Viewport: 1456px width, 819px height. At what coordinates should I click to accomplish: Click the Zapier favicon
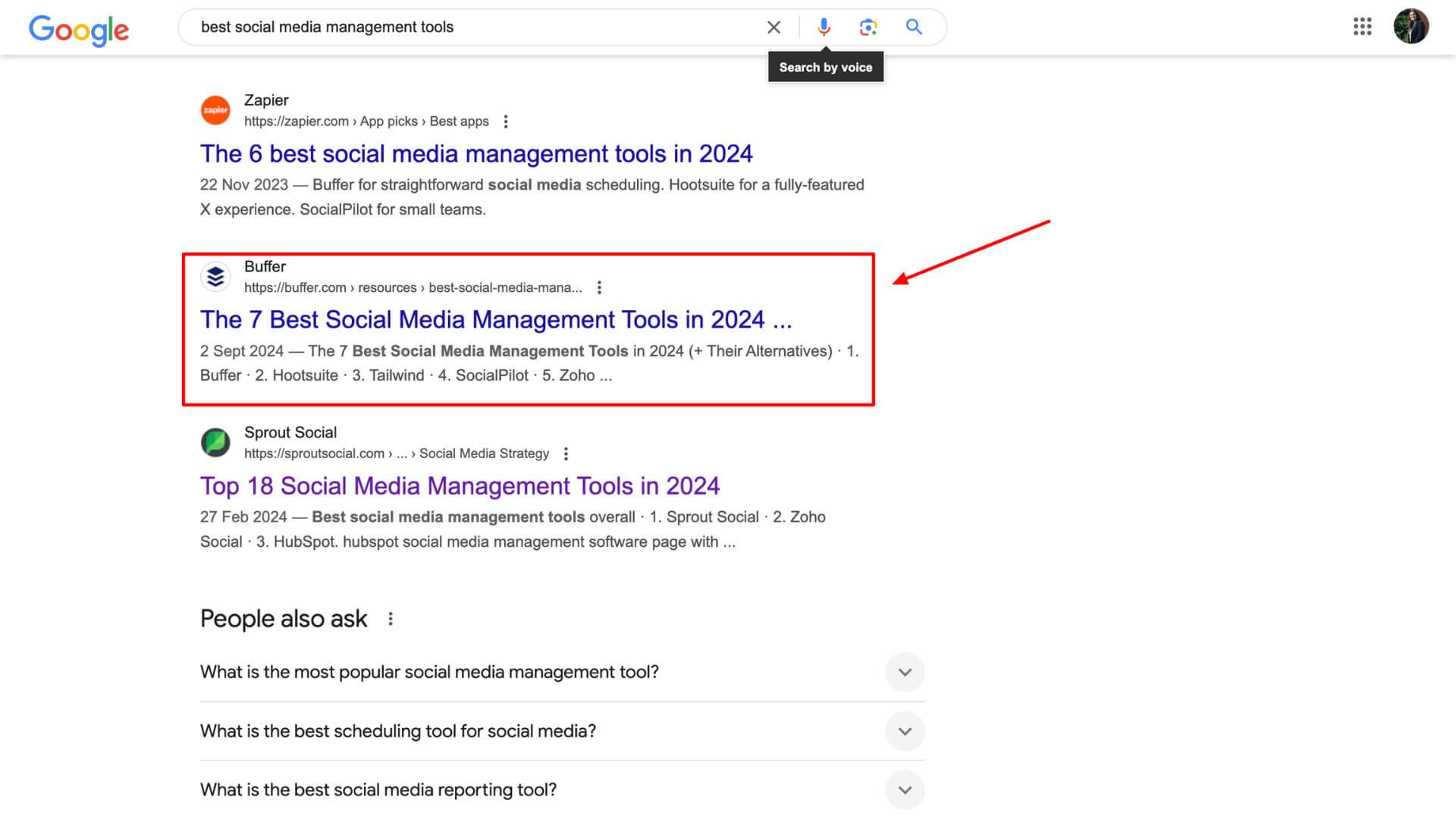click(215, 111)
